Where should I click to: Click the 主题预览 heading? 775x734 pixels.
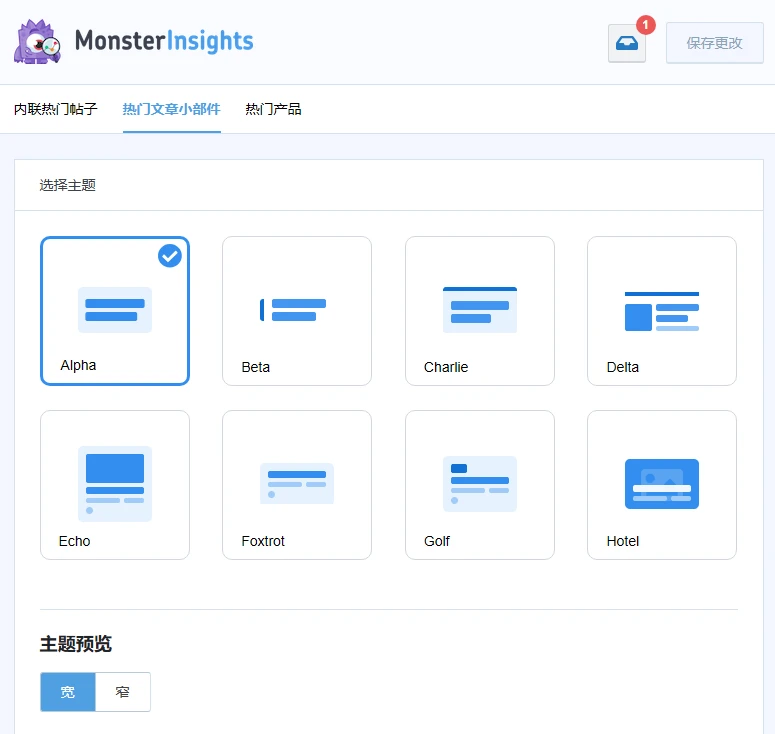(x=76, y=644)
